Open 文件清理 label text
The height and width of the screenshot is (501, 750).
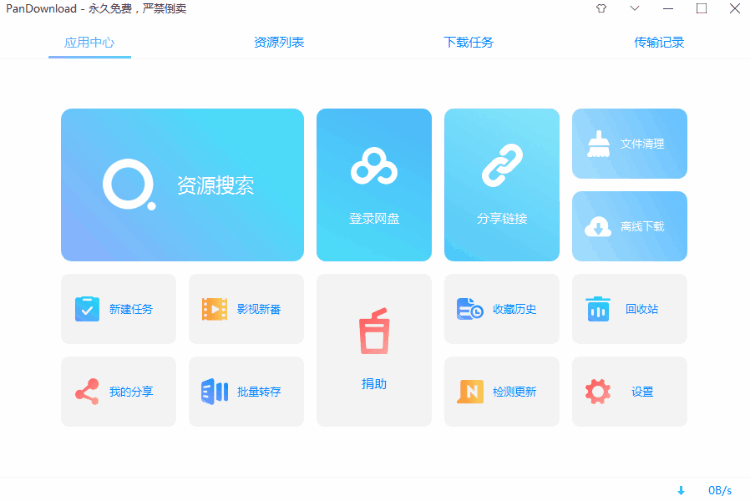(x=642, y=144)
